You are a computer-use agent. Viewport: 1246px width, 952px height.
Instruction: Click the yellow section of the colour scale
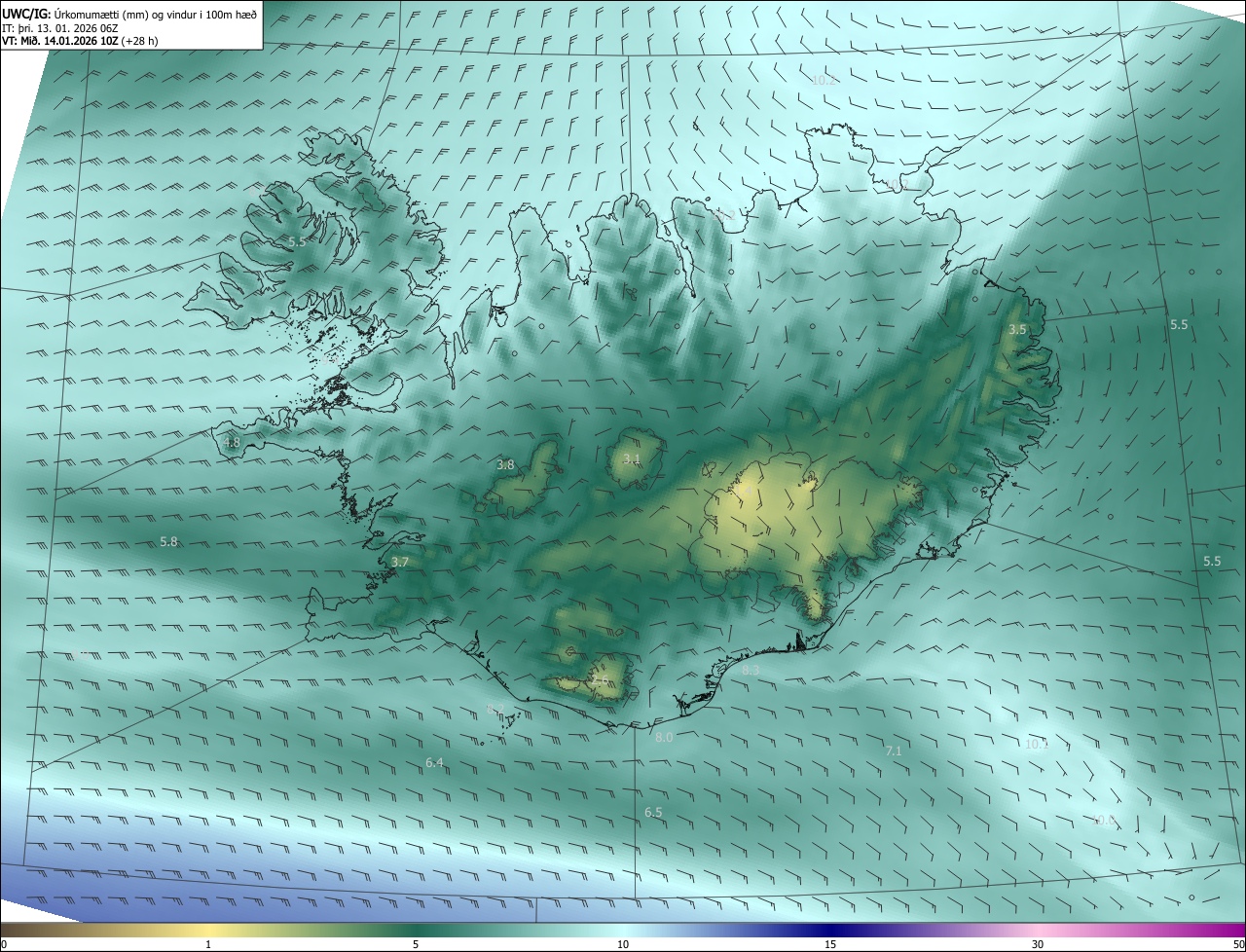point(209,930)
